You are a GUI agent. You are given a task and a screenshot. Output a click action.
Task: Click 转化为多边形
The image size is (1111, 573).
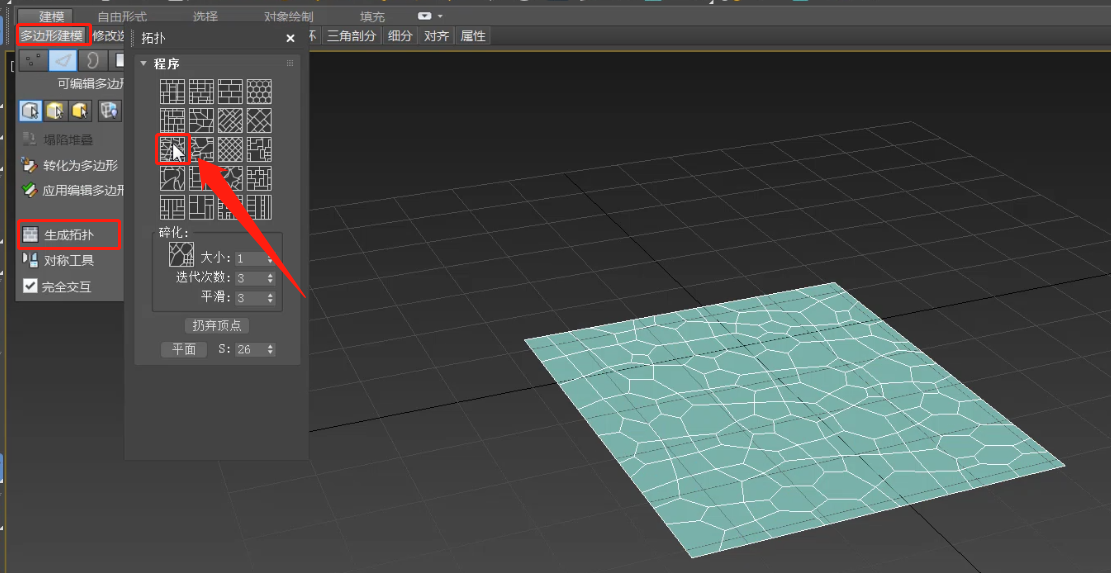(69, 165)
